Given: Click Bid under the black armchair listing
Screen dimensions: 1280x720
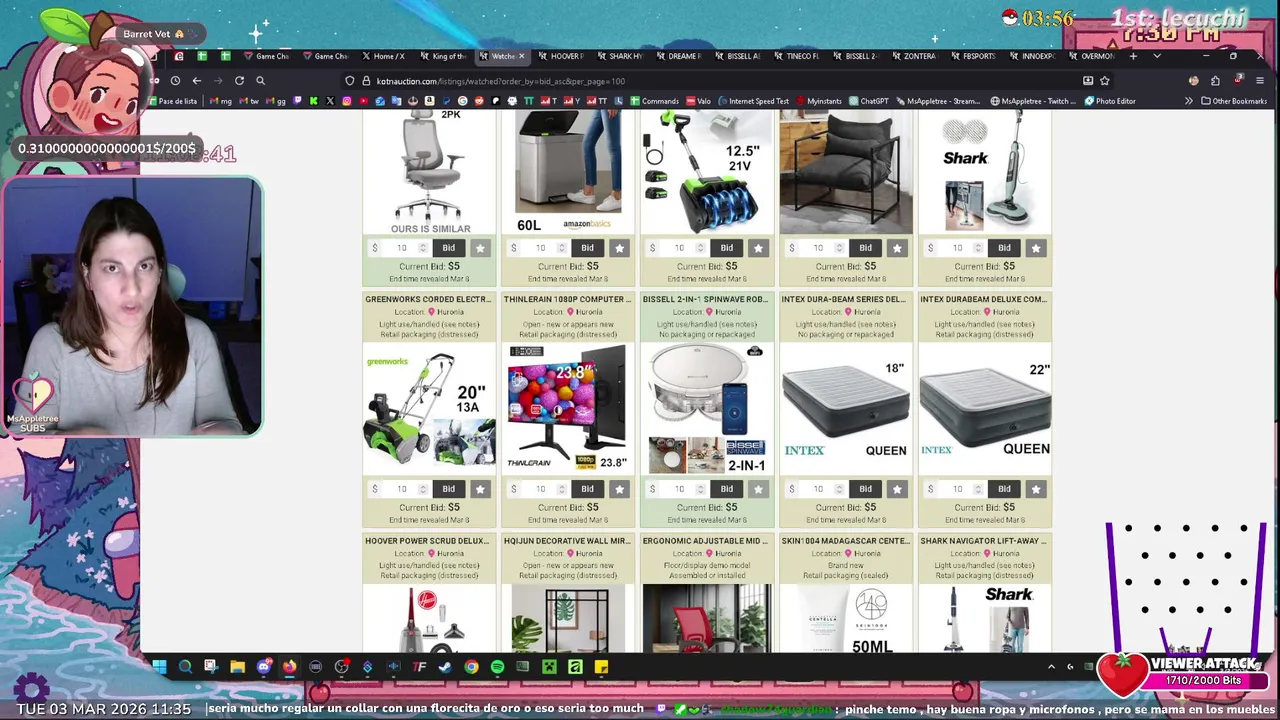Looking at the screenshot, I should (x=865, y=248).
